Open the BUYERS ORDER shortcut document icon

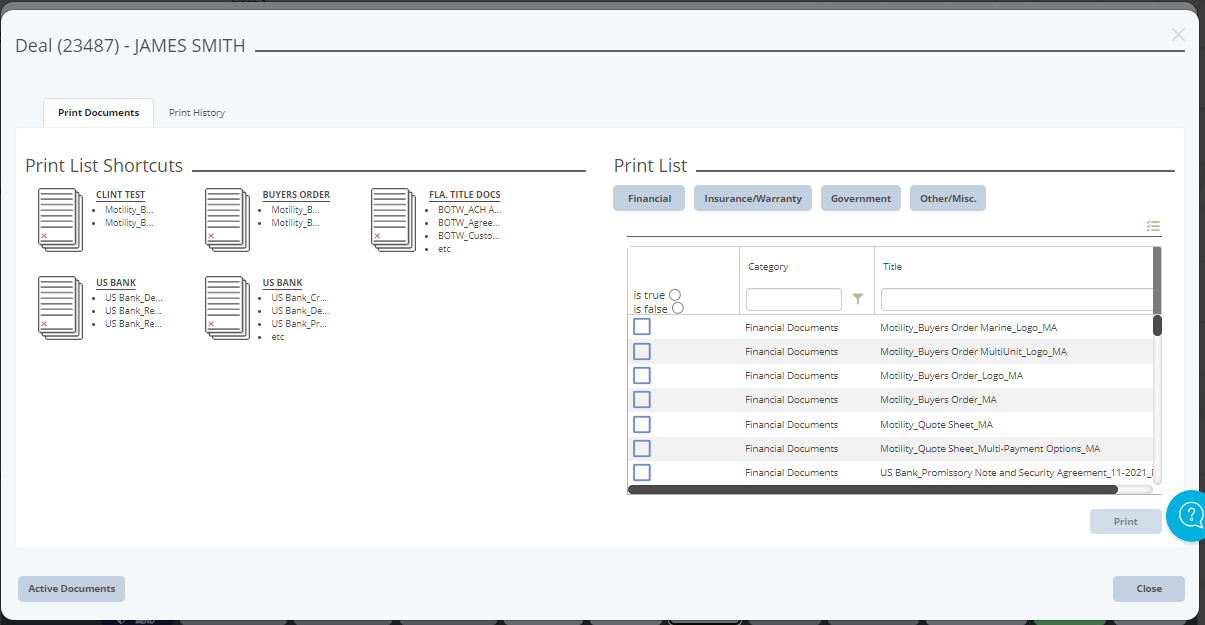pos(227,220)
